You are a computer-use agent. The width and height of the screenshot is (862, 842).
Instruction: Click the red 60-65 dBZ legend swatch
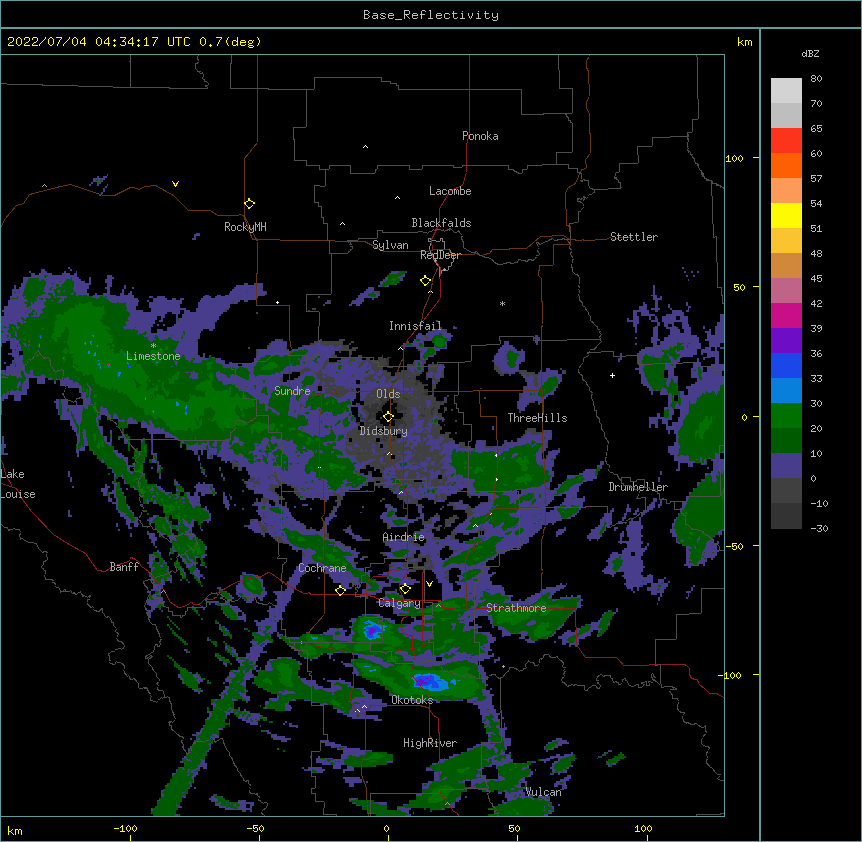pyautogui.click(x=786, y=141)
